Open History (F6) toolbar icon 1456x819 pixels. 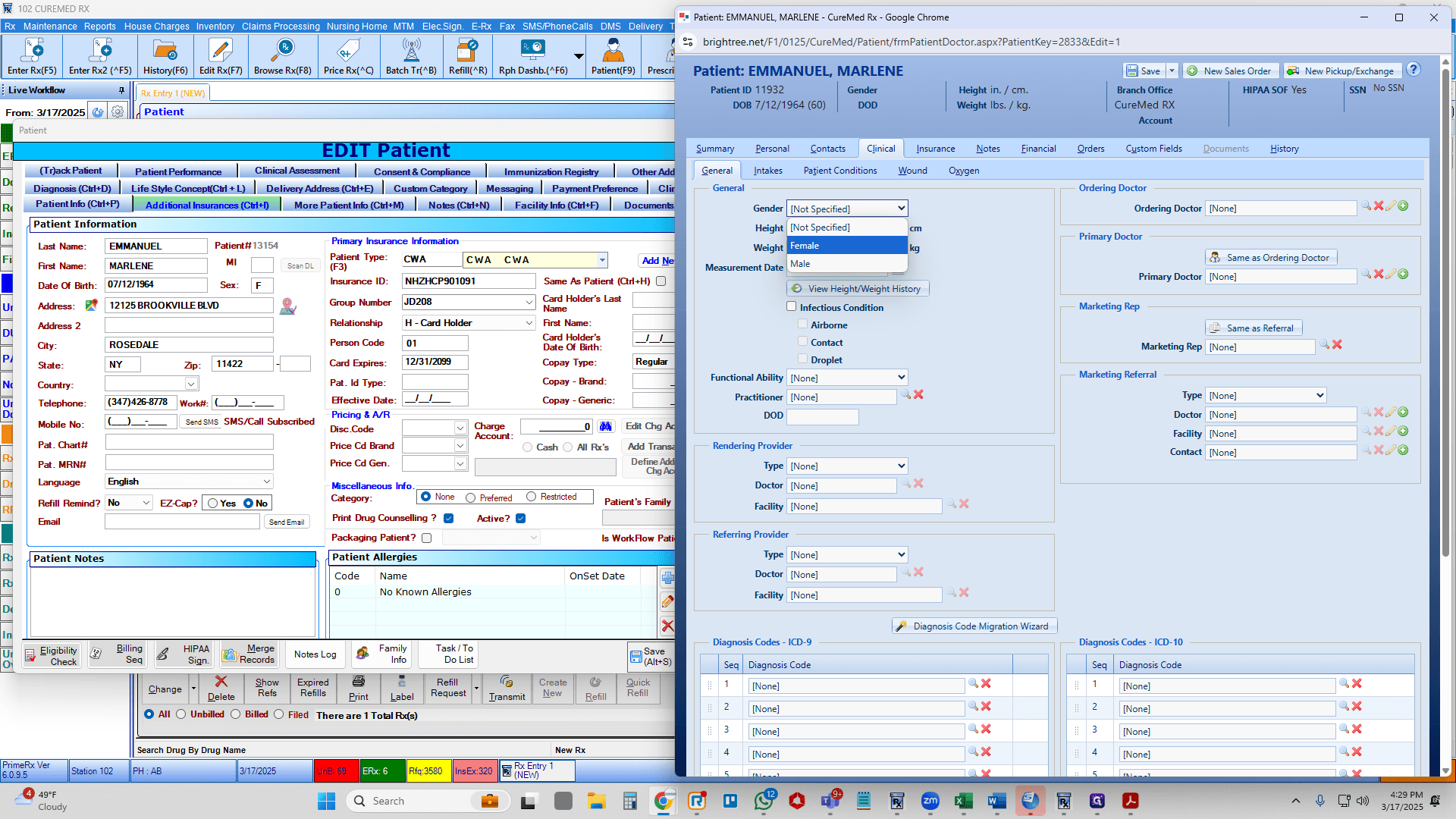(x=165, y=57)
